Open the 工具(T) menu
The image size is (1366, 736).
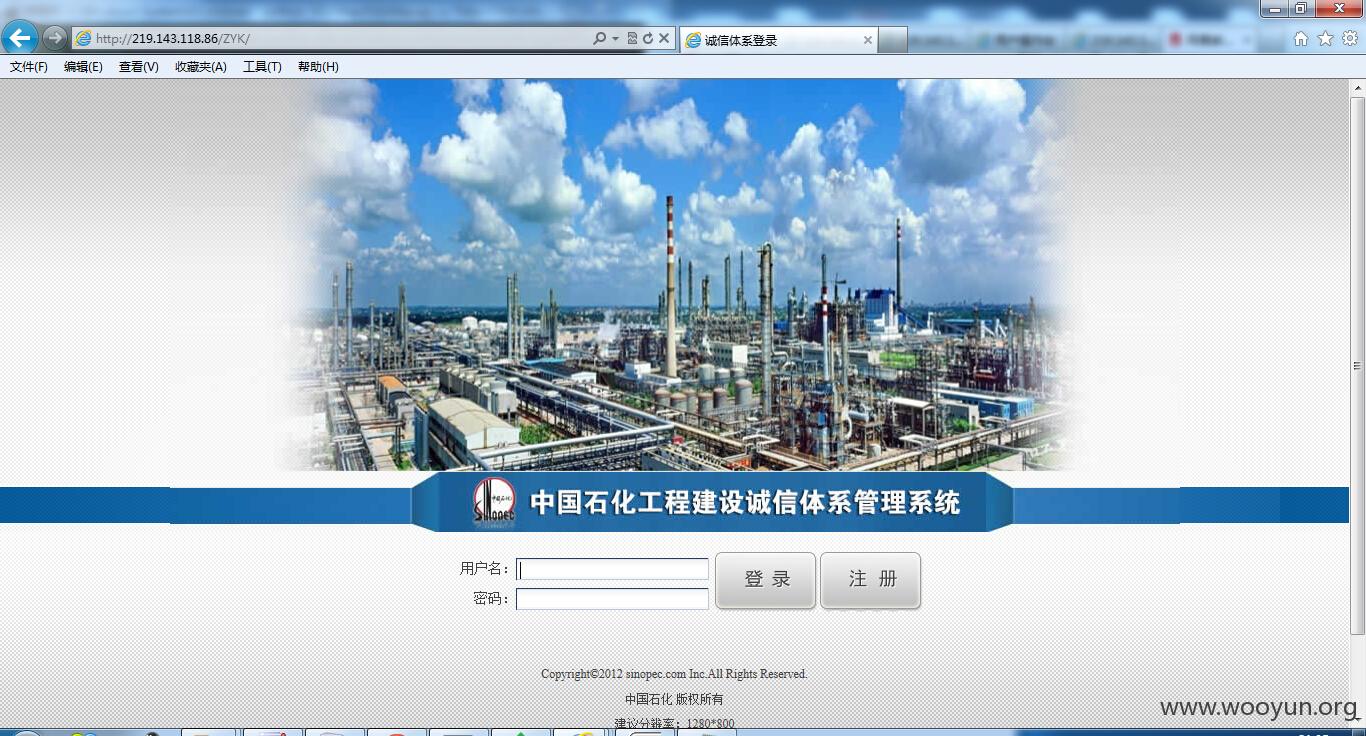coord(262,67)
